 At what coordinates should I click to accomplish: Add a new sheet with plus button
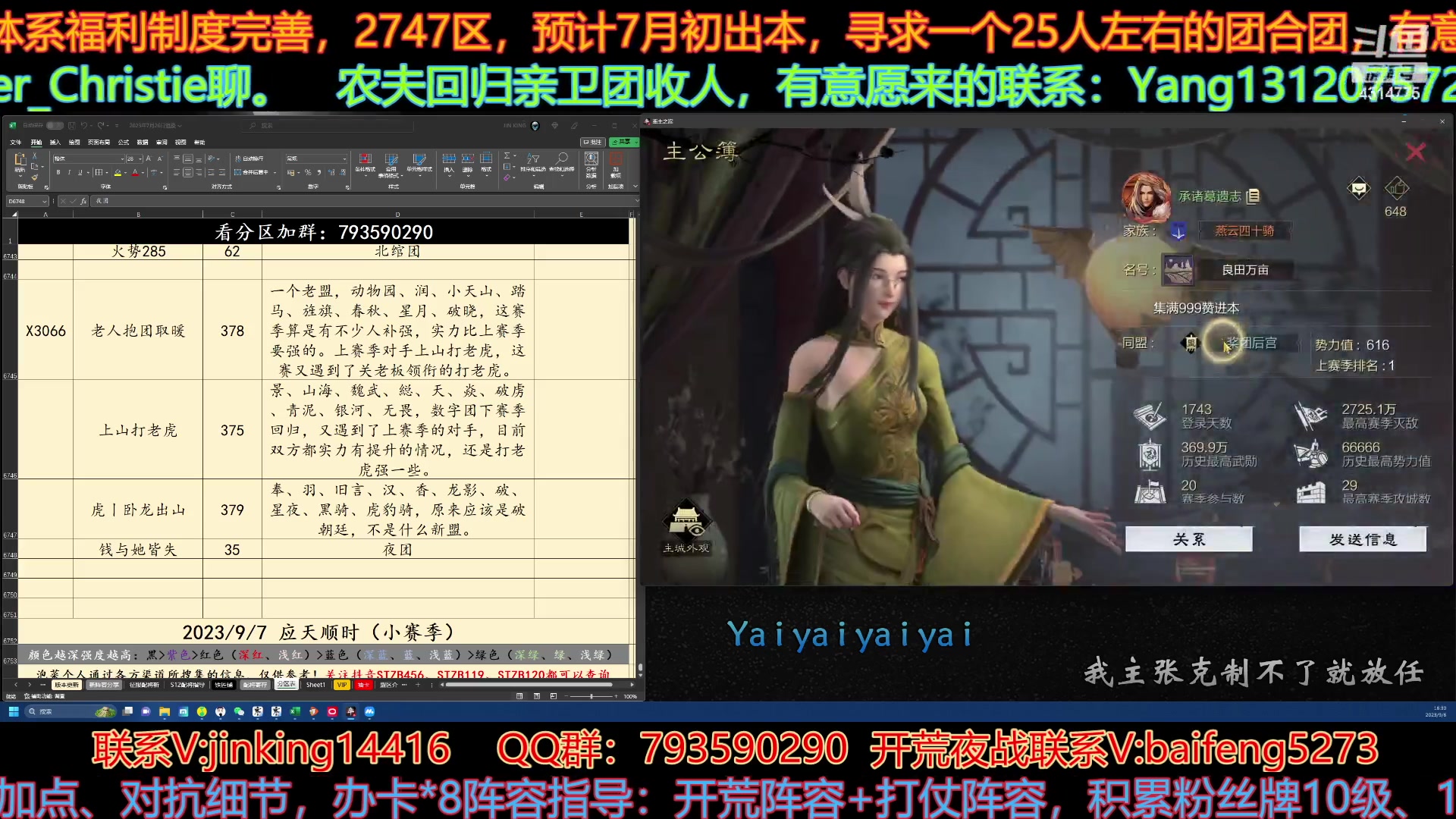click(417, 685)
